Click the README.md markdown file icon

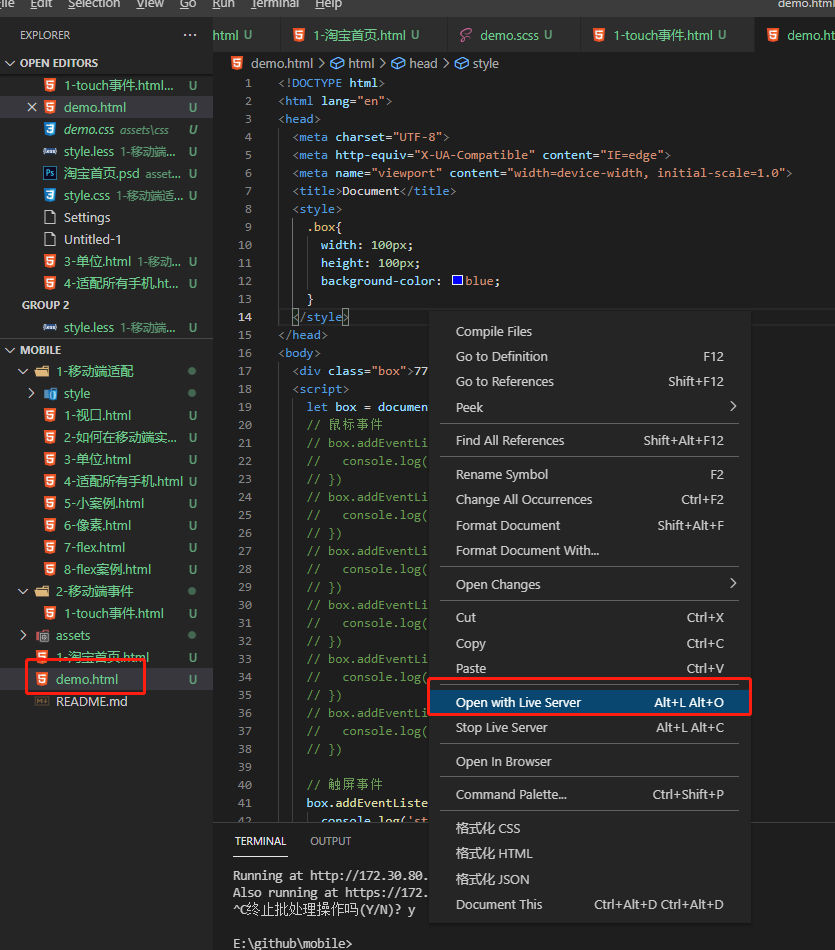coord(42,701)
